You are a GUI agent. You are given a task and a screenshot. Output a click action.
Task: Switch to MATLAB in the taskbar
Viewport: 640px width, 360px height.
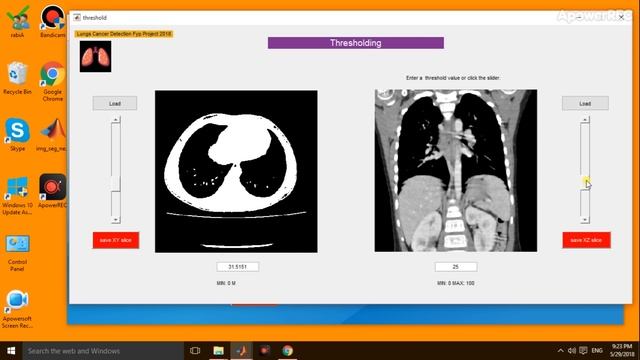pyautogui.click(x=241, y=351)
